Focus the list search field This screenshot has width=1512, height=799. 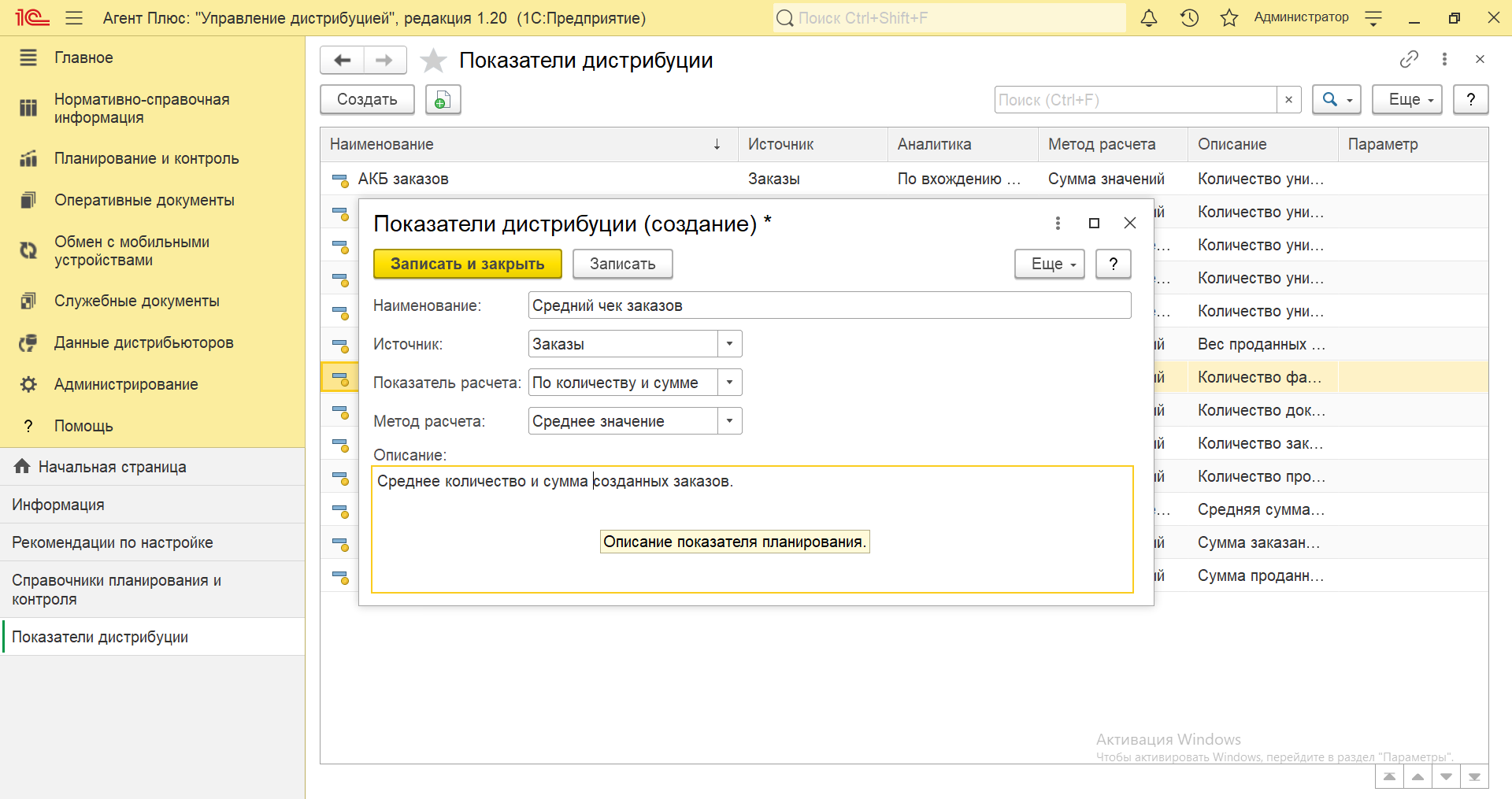(1136, 100)
